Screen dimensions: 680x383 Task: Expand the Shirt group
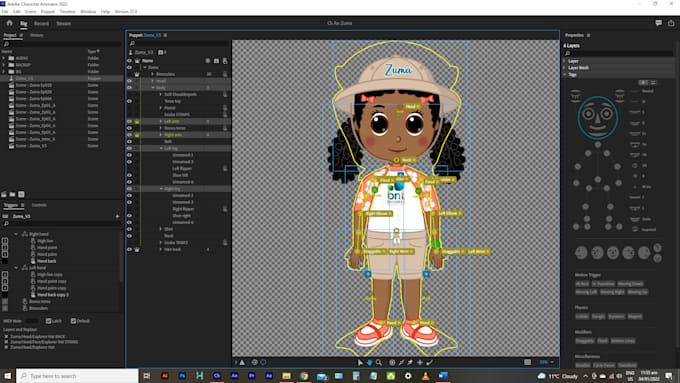[161, 229]
